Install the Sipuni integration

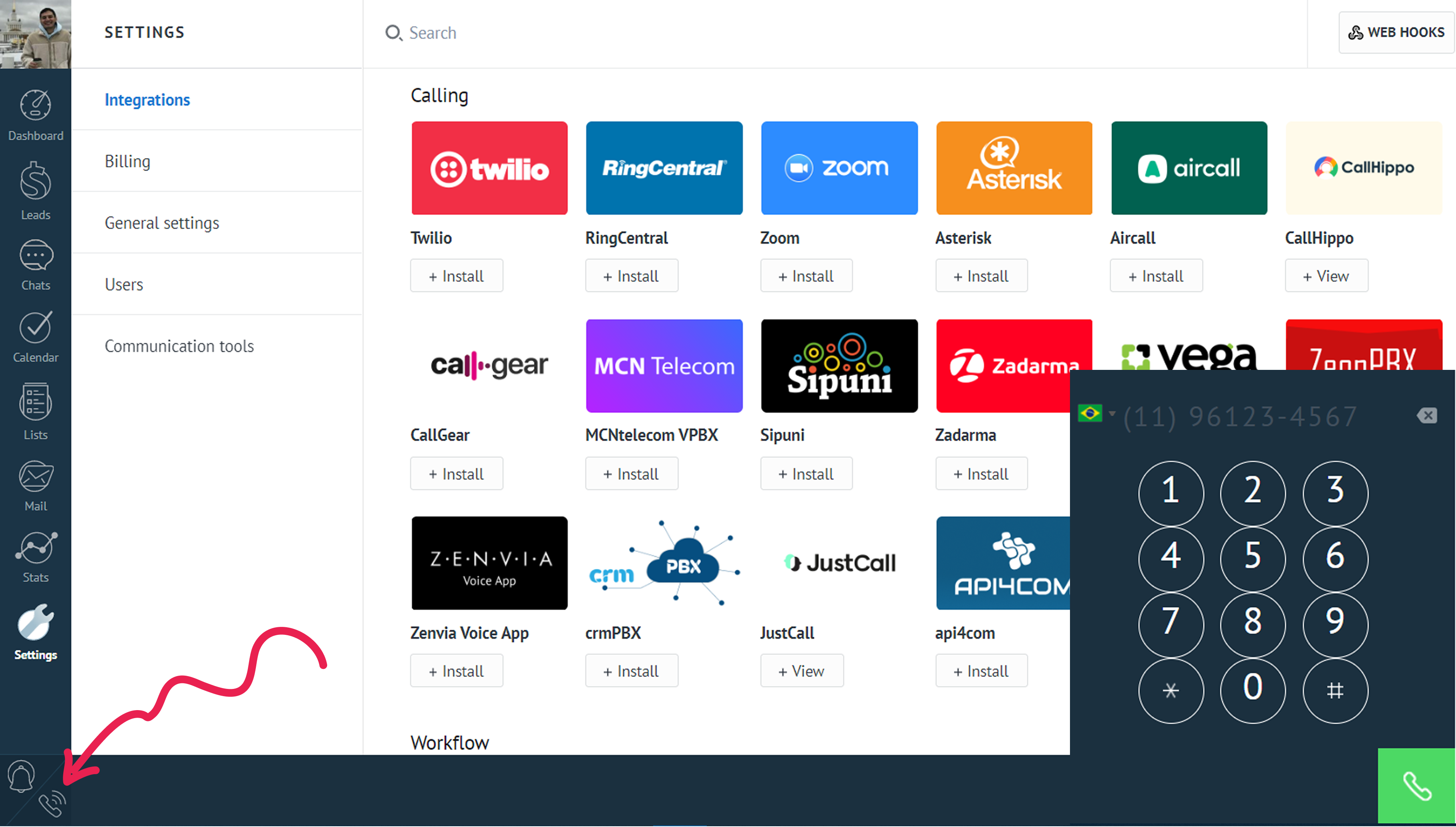pos(806,474)
